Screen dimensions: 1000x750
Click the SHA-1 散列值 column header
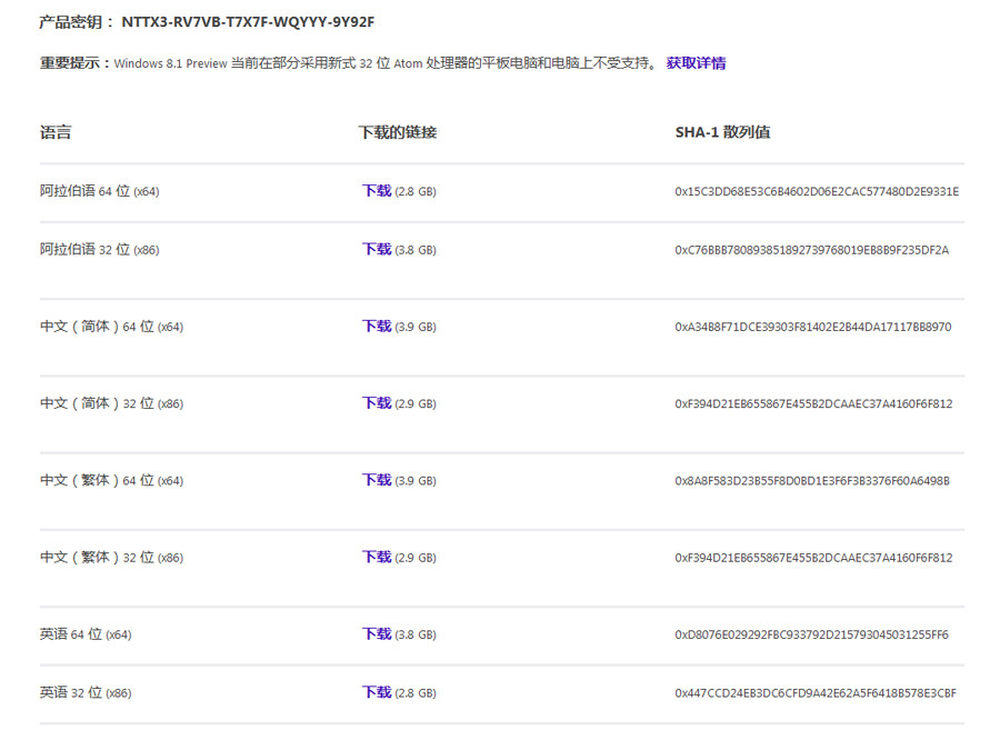point(723,133)
